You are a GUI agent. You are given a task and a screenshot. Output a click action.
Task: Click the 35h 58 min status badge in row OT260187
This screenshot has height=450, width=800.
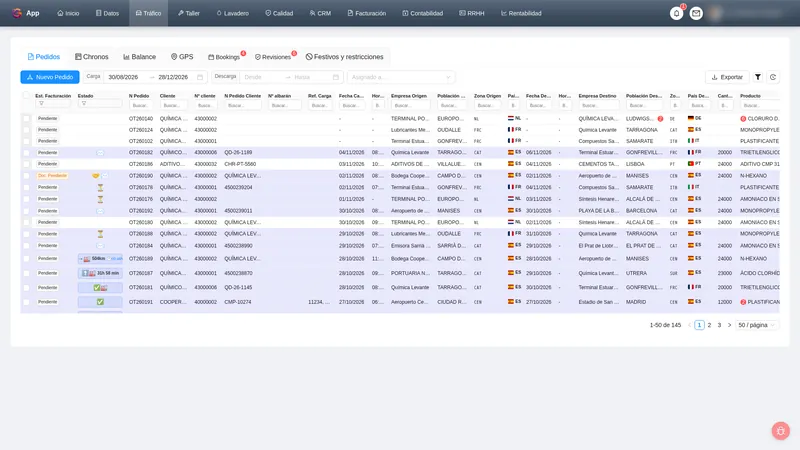[101, 273]
